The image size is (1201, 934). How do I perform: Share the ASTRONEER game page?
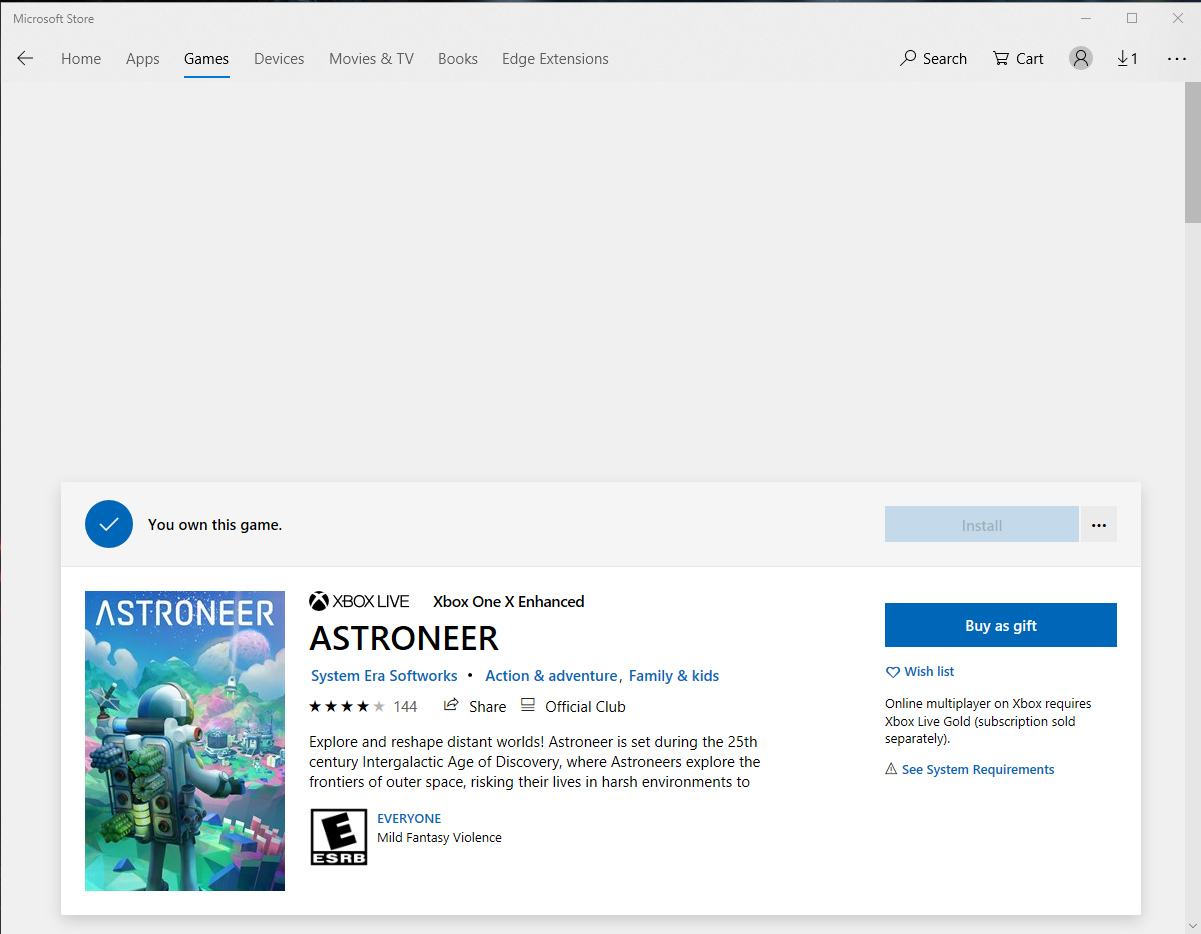[x=475, y=706]
